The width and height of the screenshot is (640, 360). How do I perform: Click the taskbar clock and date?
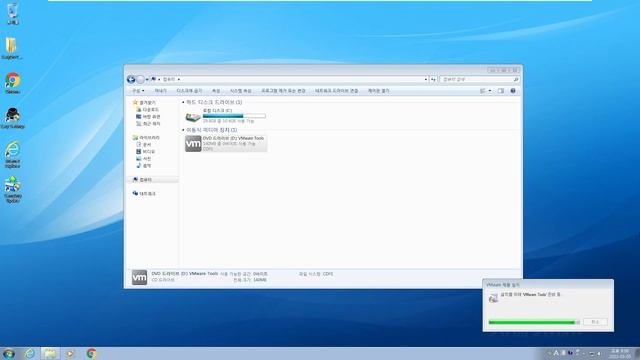620,353
